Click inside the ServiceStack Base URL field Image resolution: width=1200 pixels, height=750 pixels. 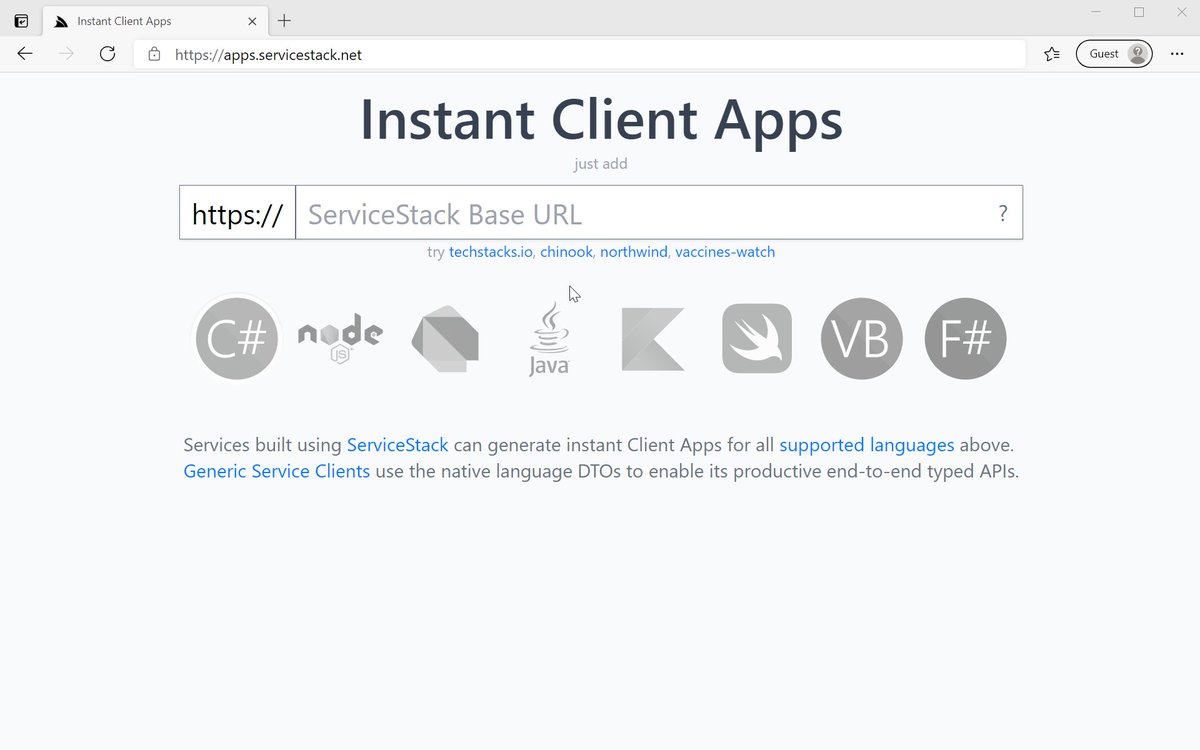pos(600,213)
